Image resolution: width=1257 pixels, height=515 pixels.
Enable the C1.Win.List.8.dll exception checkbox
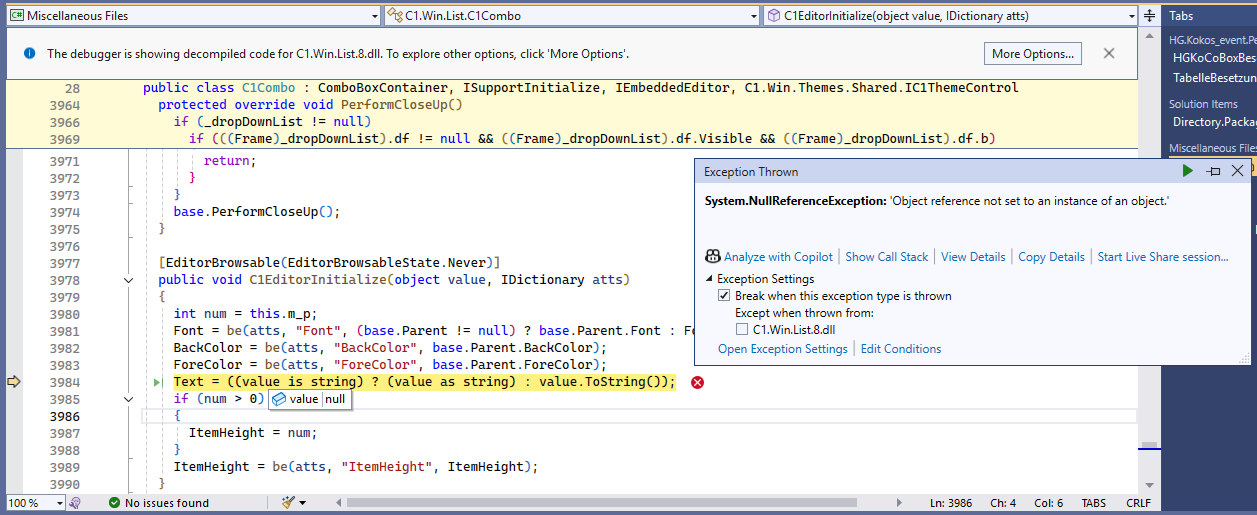pyautogui.click(x=742, y=329)
